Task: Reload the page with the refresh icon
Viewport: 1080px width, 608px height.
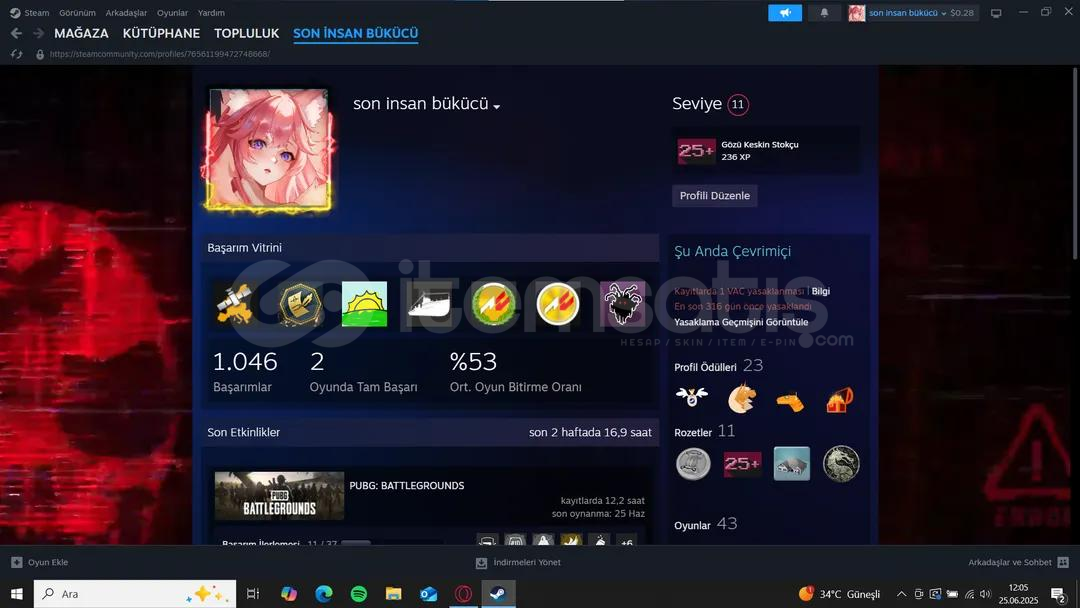Action: coord(17,54)
